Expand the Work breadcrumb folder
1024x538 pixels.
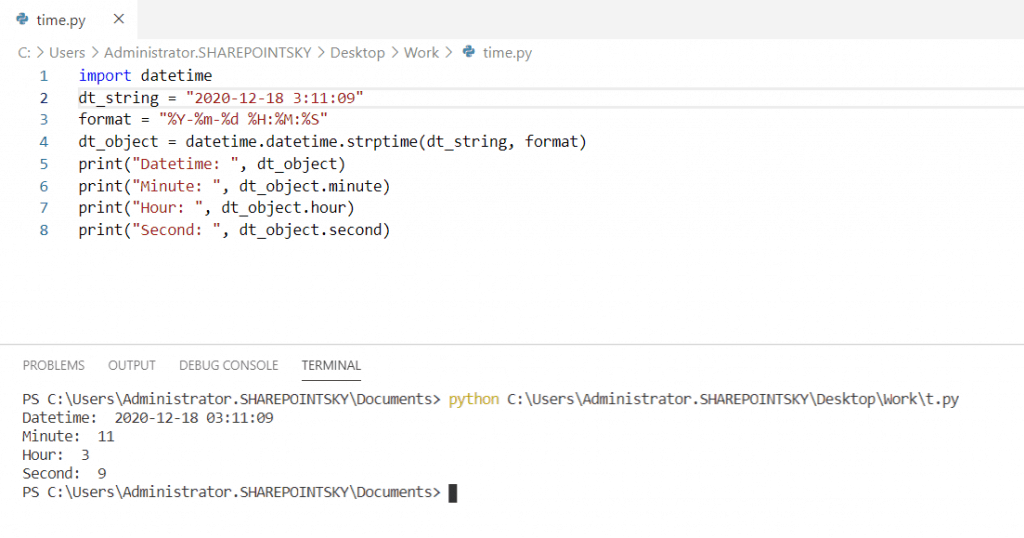pyautogui.click(x=421, y=52)
